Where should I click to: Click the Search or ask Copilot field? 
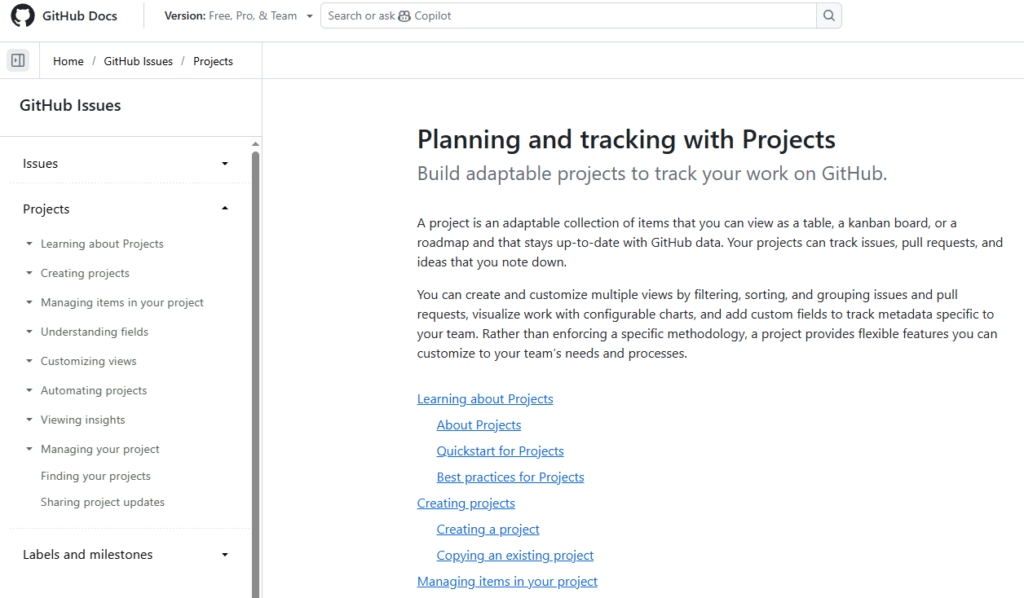pyautogui.click(x=568, y=16)
